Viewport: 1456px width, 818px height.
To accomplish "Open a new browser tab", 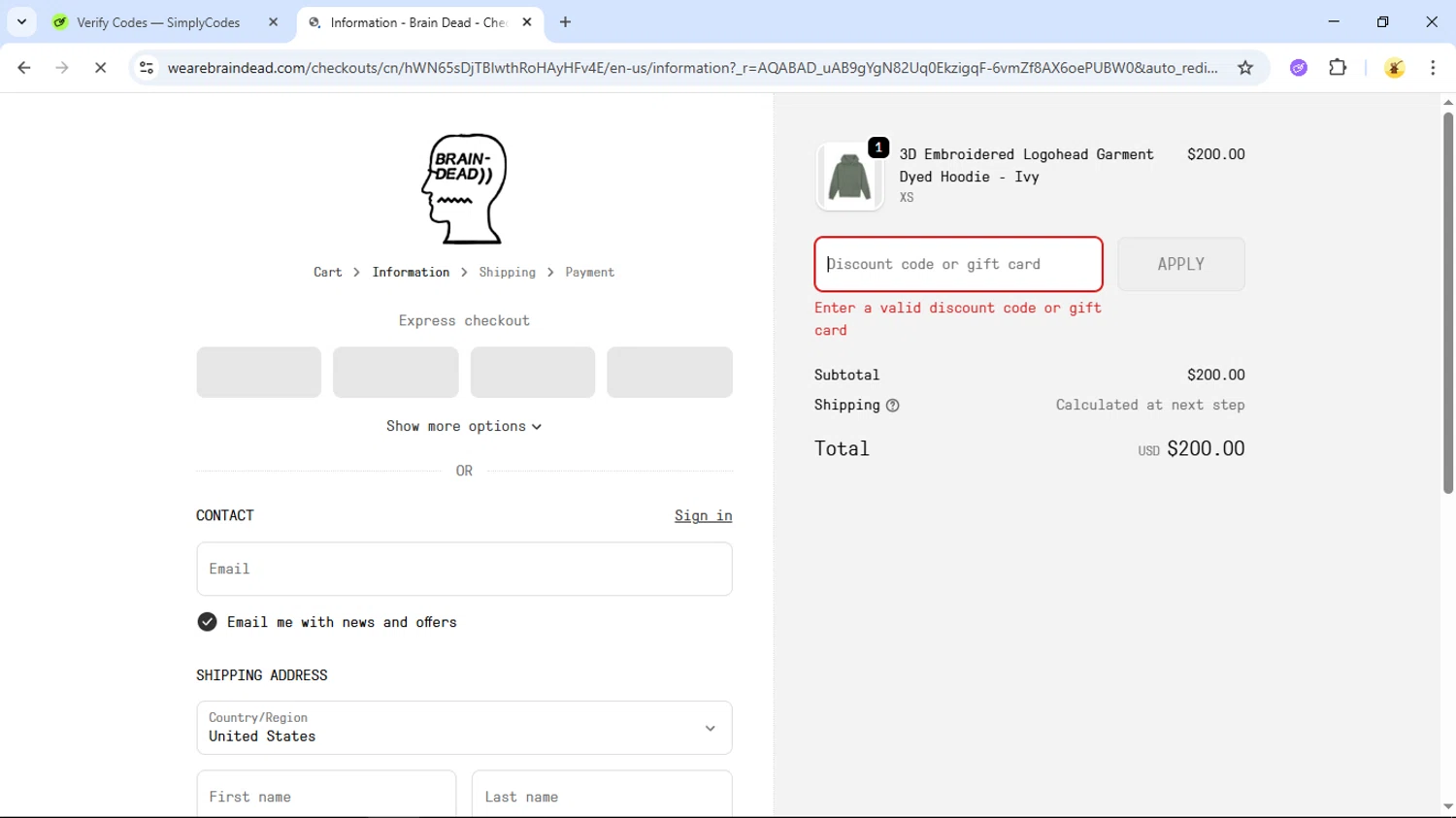I will pyautogui.click(x=565, y=22).
